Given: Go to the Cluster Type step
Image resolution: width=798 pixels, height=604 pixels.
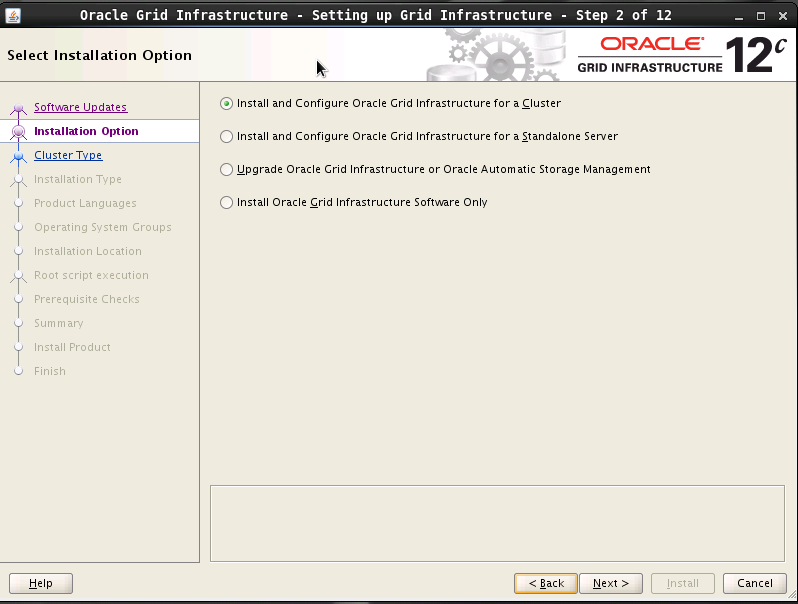Looking at the screenshot, I should coord(68,155).
